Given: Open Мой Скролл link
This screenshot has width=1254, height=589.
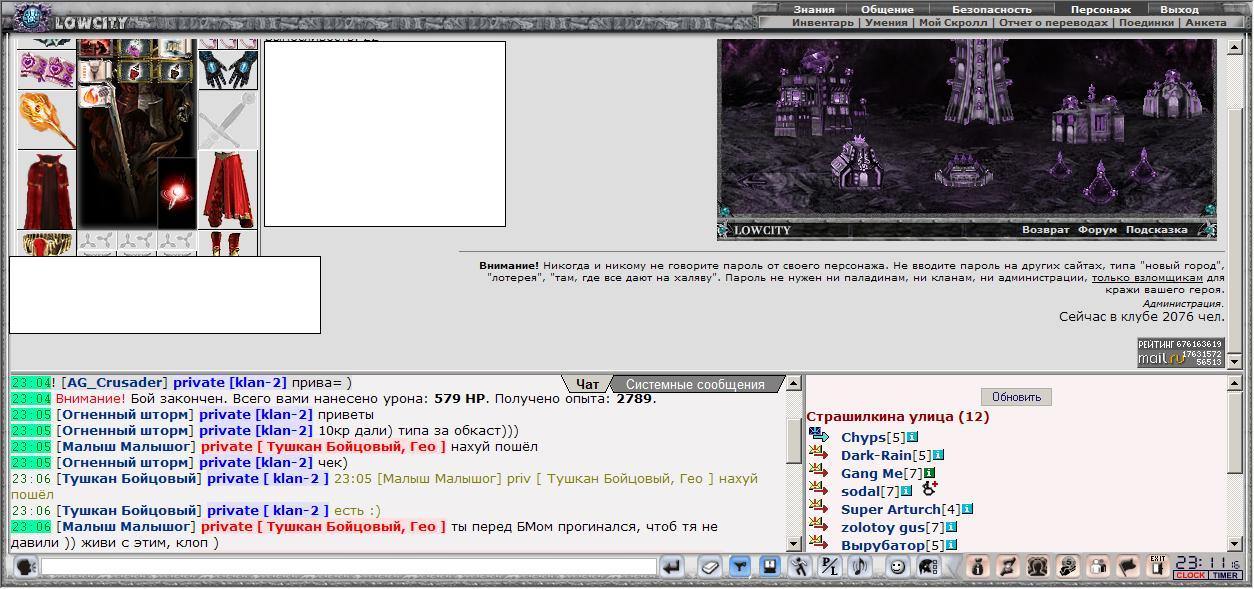Looking at the screenshot, I should (953, 22).
